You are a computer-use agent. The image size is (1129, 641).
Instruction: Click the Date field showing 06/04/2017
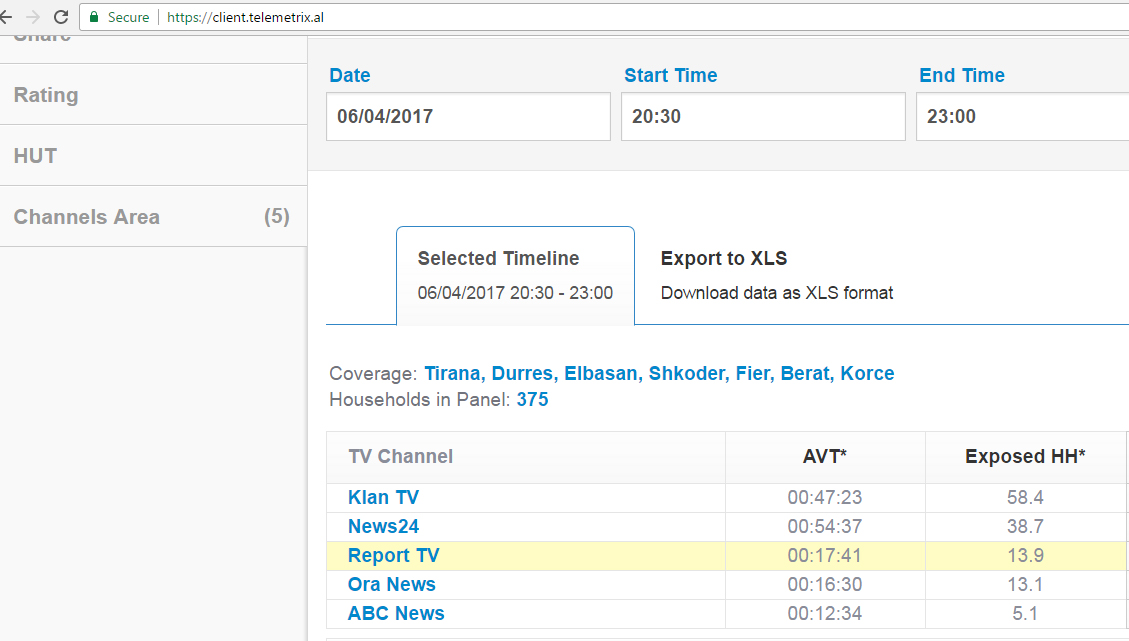[x=468, y=116]
